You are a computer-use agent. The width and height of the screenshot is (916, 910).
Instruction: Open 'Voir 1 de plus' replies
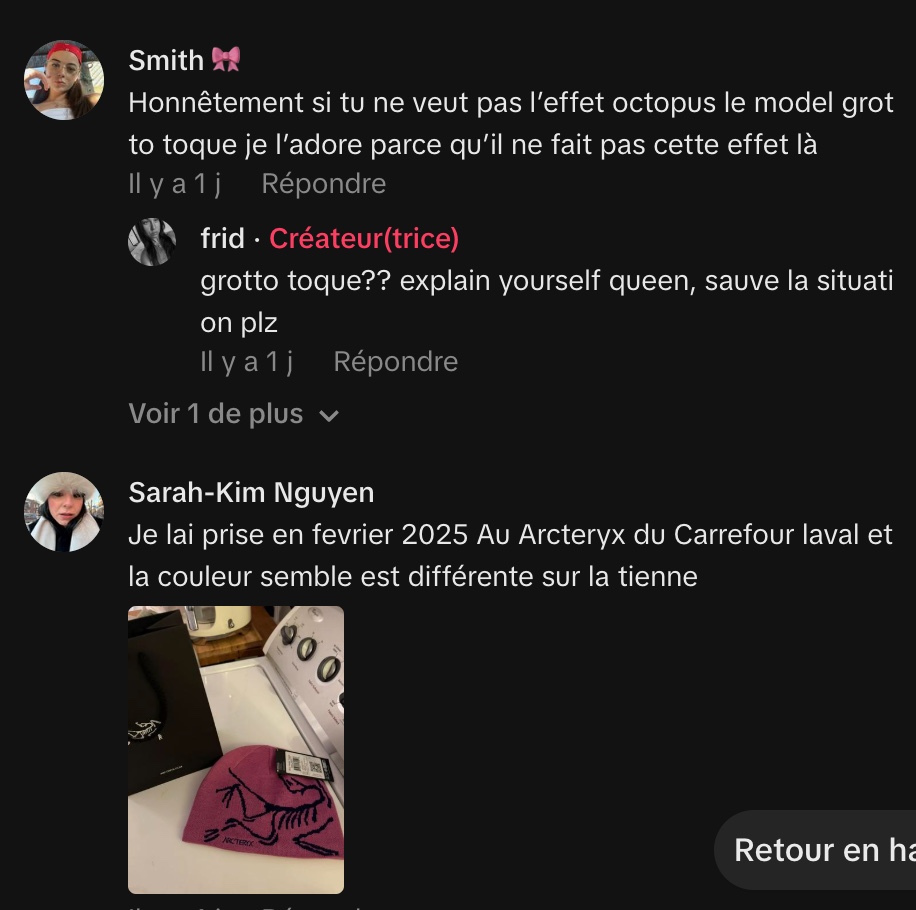tap(234, 414)
